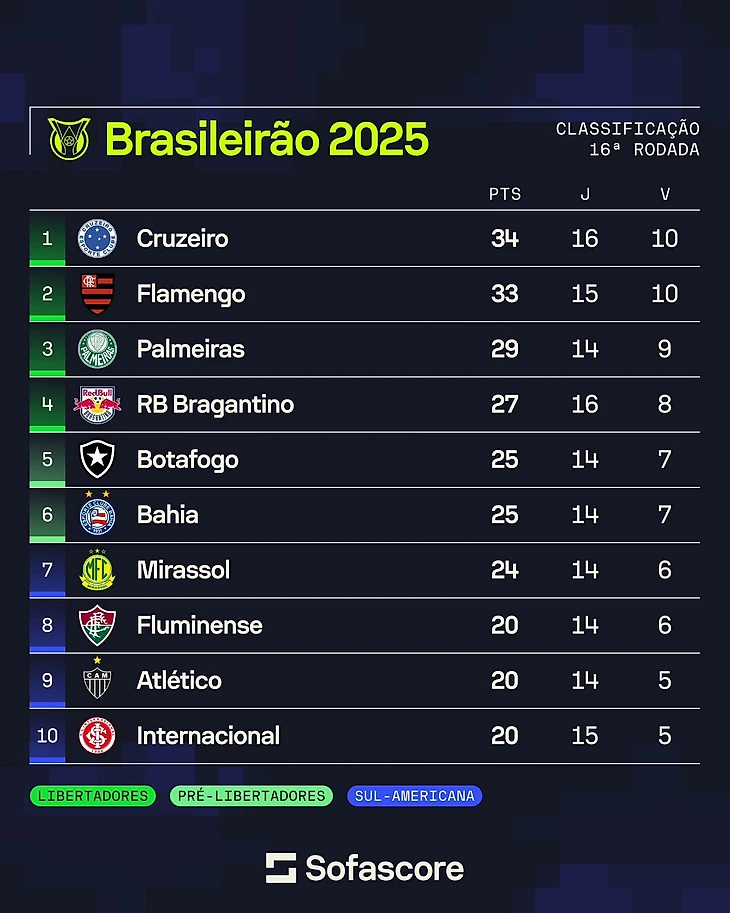Select the Internacional red crest
This screenshot has width=730, height=913.
[97, 736]
